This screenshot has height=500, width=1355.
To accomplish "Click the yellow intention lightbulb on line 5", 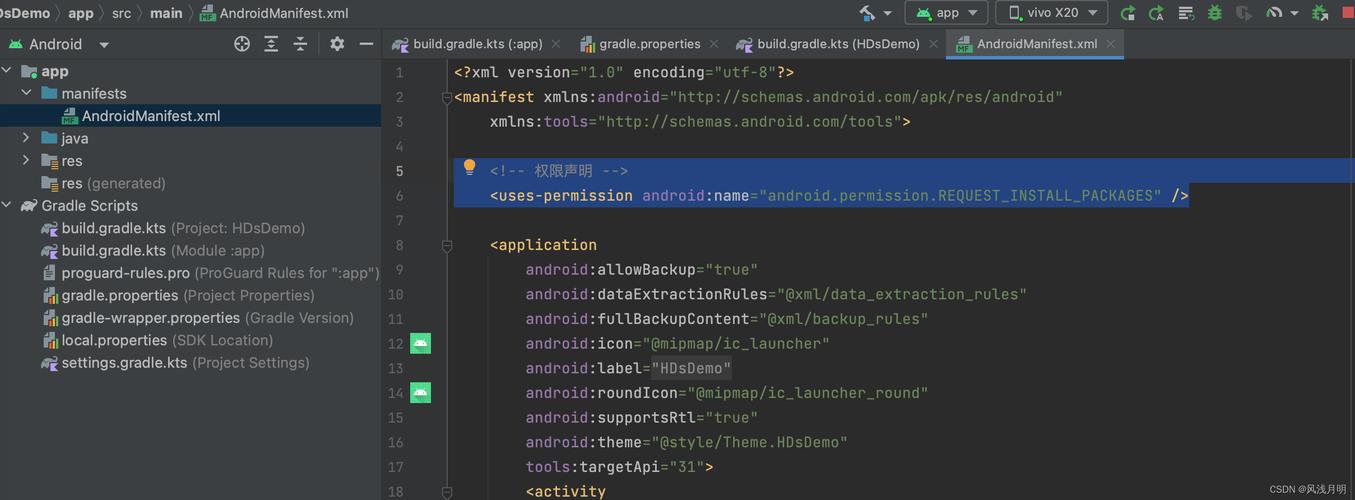I will (x=469, y=168).
